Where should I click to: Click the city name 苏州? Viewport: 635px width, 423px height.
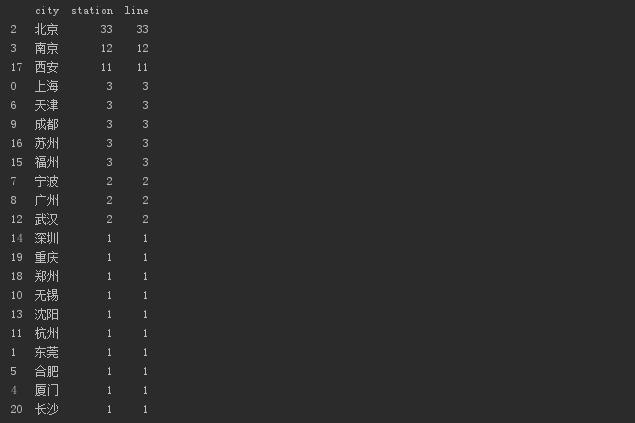tap(47, 143)
